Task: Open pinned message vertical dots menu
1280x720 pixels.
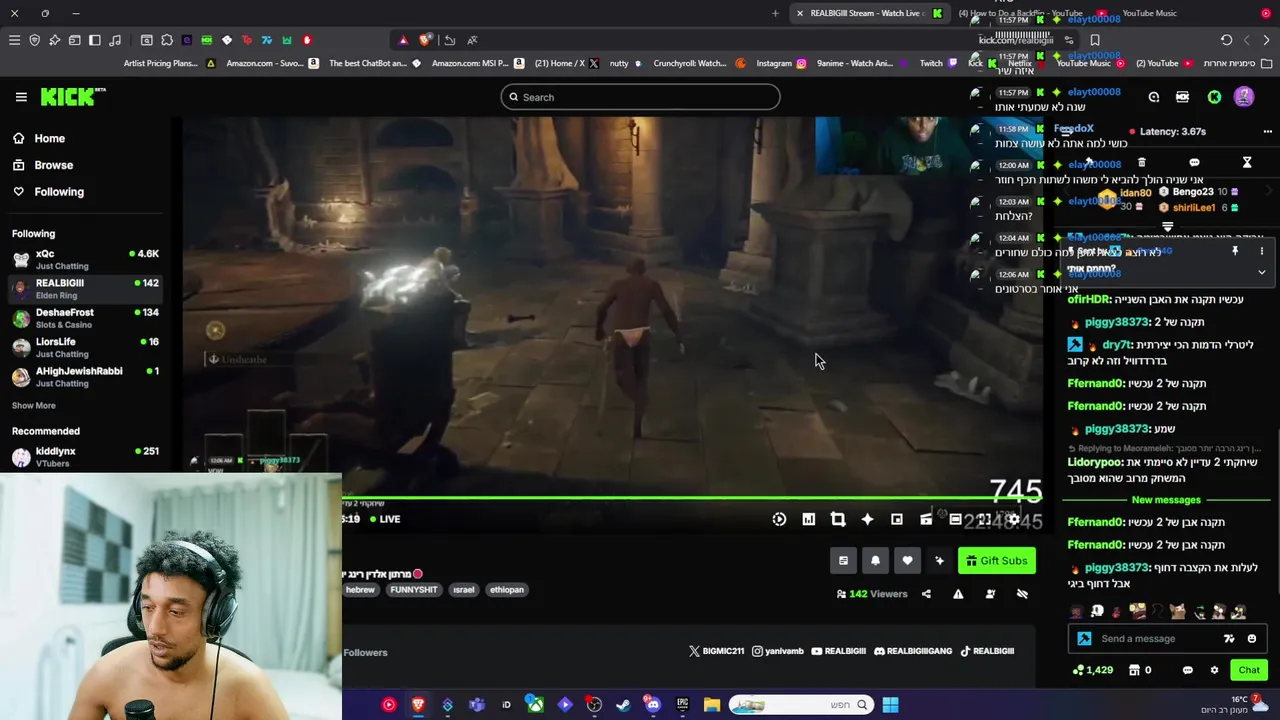Action: 1261,252
